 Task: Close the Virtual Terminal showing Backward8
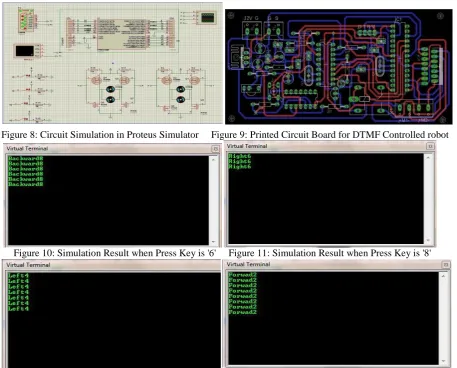215,149
